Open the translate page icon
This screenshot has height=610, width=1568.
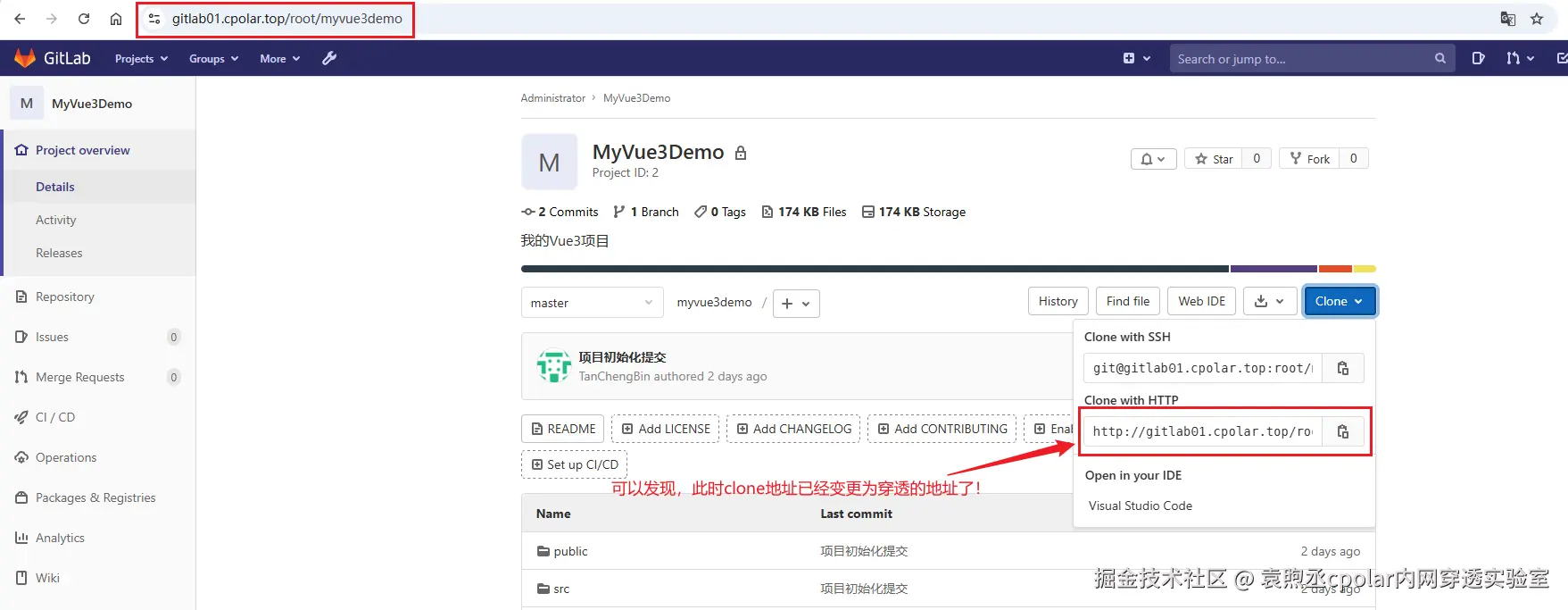point(1508,19)
